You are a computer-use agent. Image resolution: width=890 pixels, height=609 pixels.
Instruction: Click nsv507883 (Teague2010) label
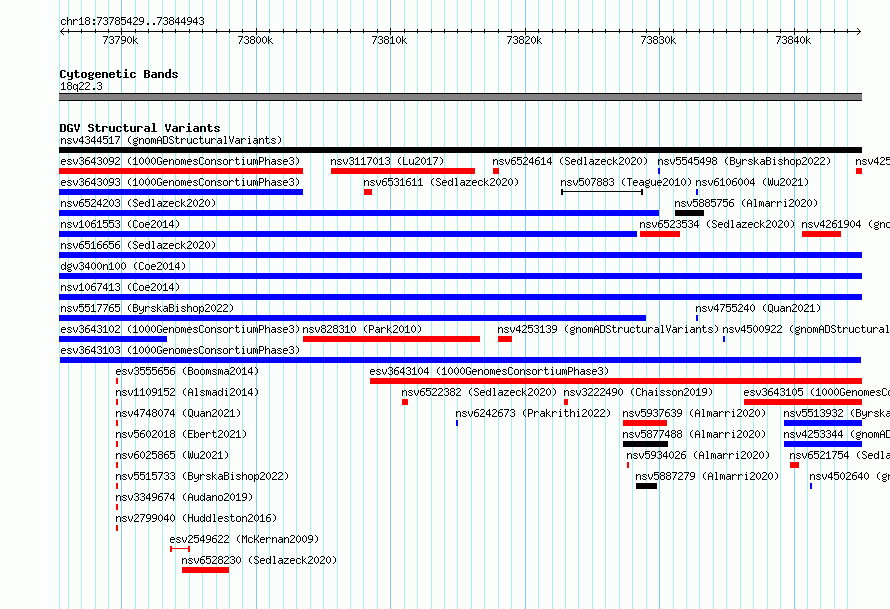(x=626, y=182)
